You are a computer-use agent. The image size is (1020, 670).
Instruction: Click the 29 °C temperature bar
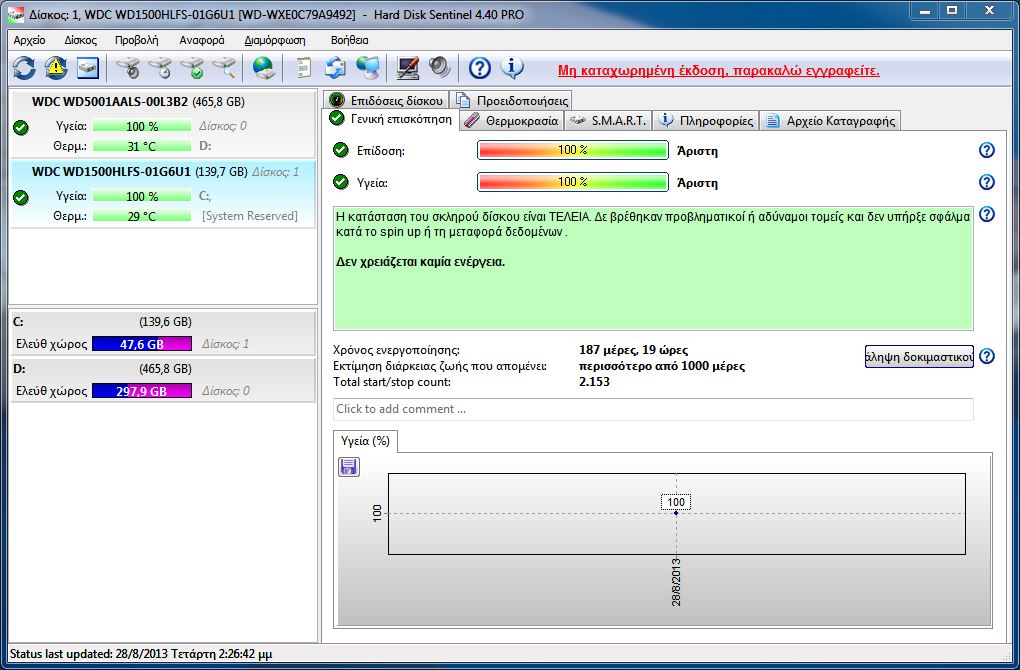pos(142,216)
